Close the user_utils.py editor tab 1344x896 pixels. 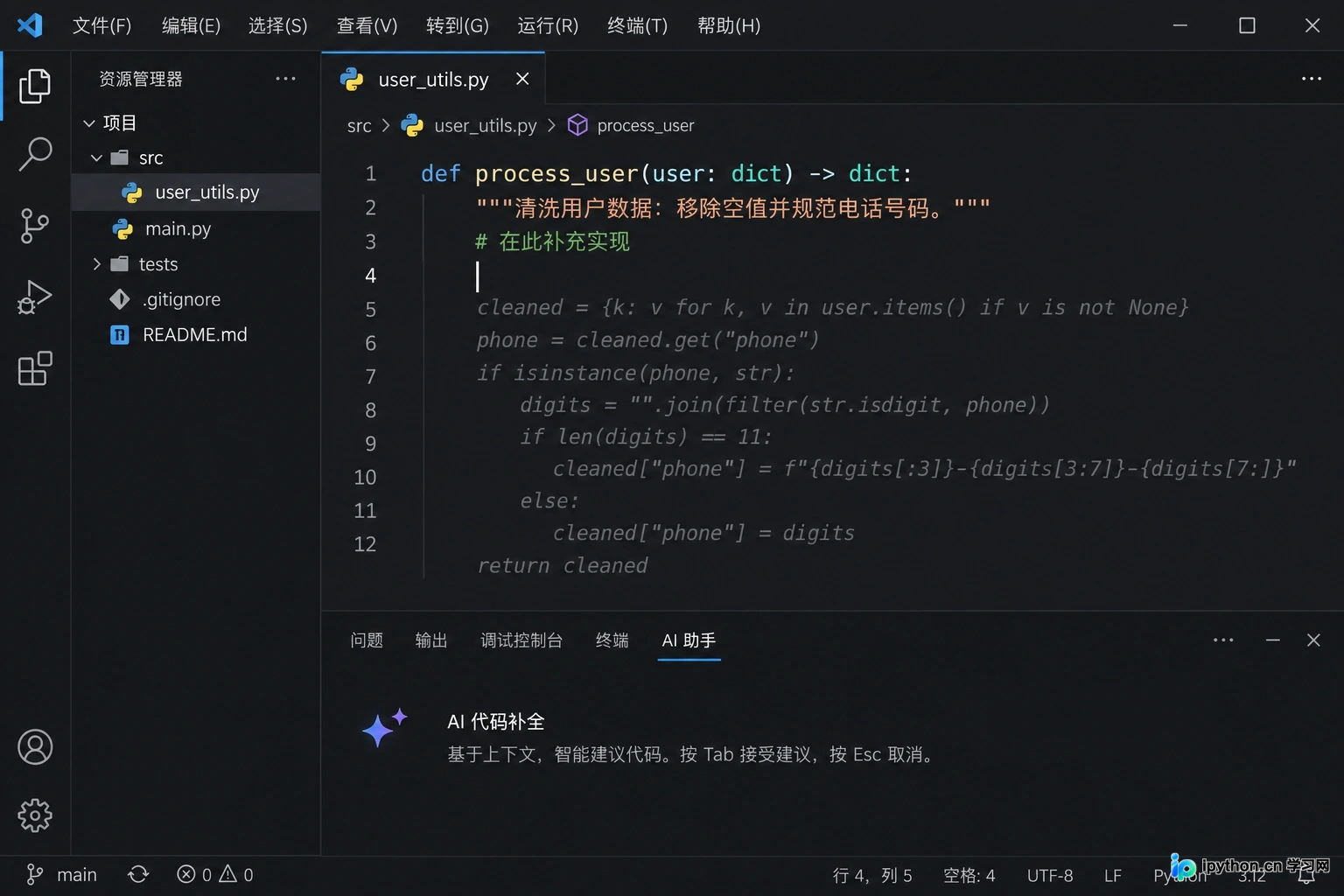(522, 79)
